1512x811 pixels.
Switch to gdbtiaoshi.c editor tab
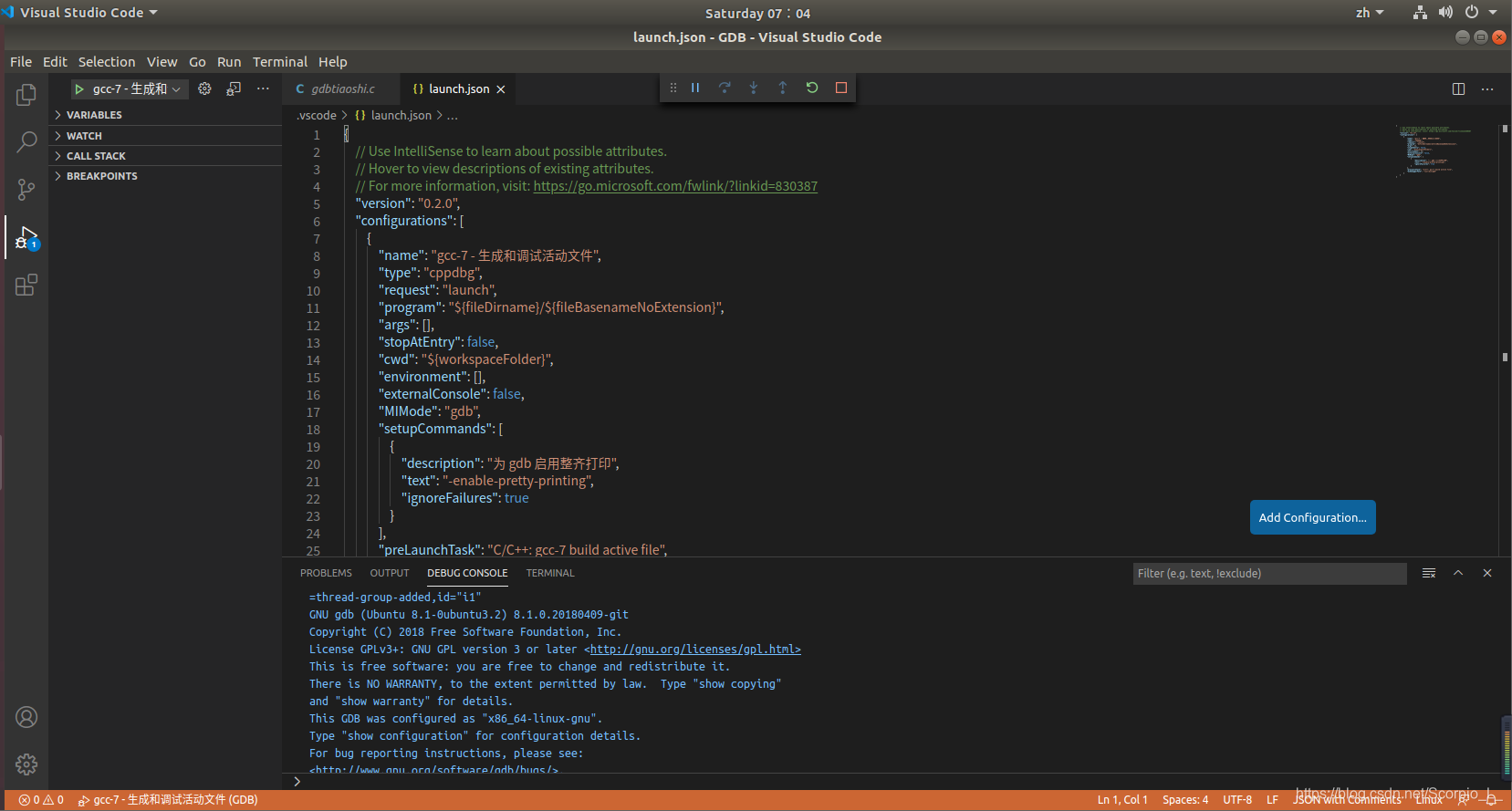click(341, 89)
